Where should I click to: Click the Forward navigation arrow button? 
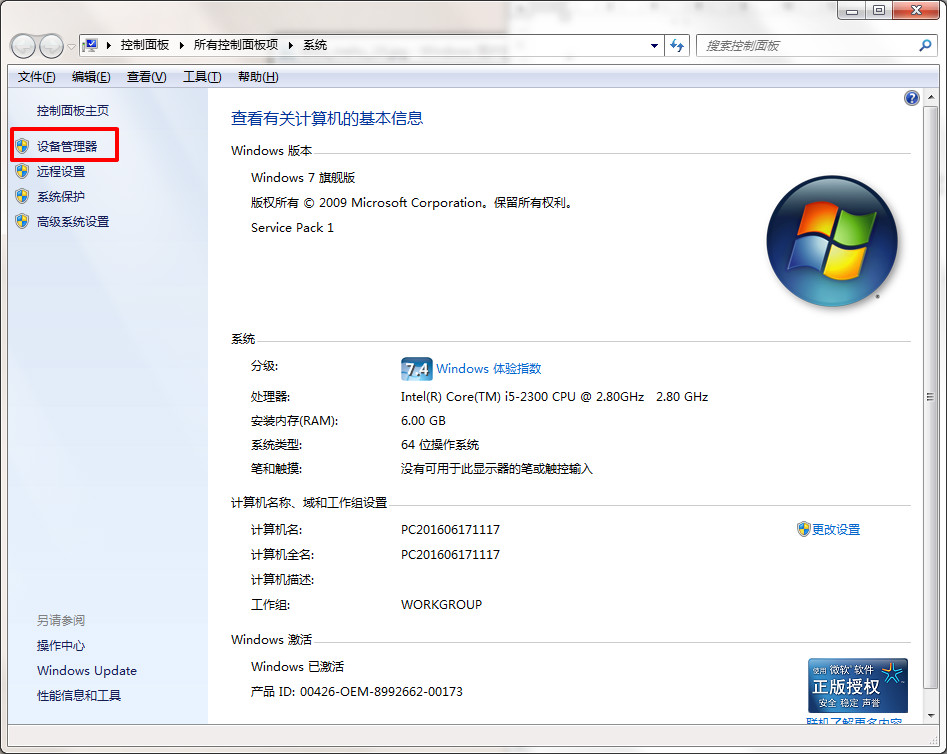point(51,46)
